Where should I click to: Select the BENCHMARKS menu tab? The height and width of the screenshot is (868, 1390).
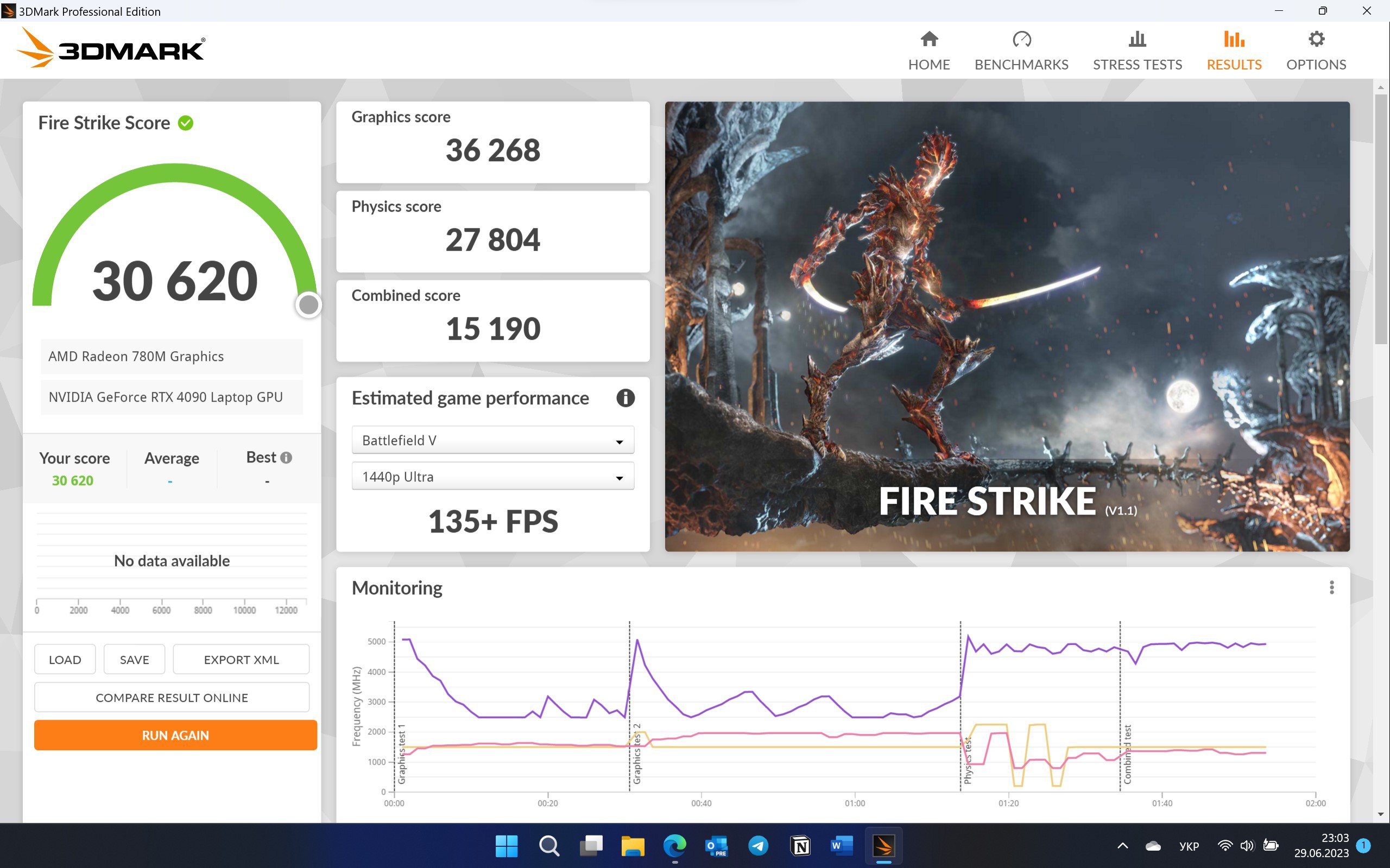1022,49
